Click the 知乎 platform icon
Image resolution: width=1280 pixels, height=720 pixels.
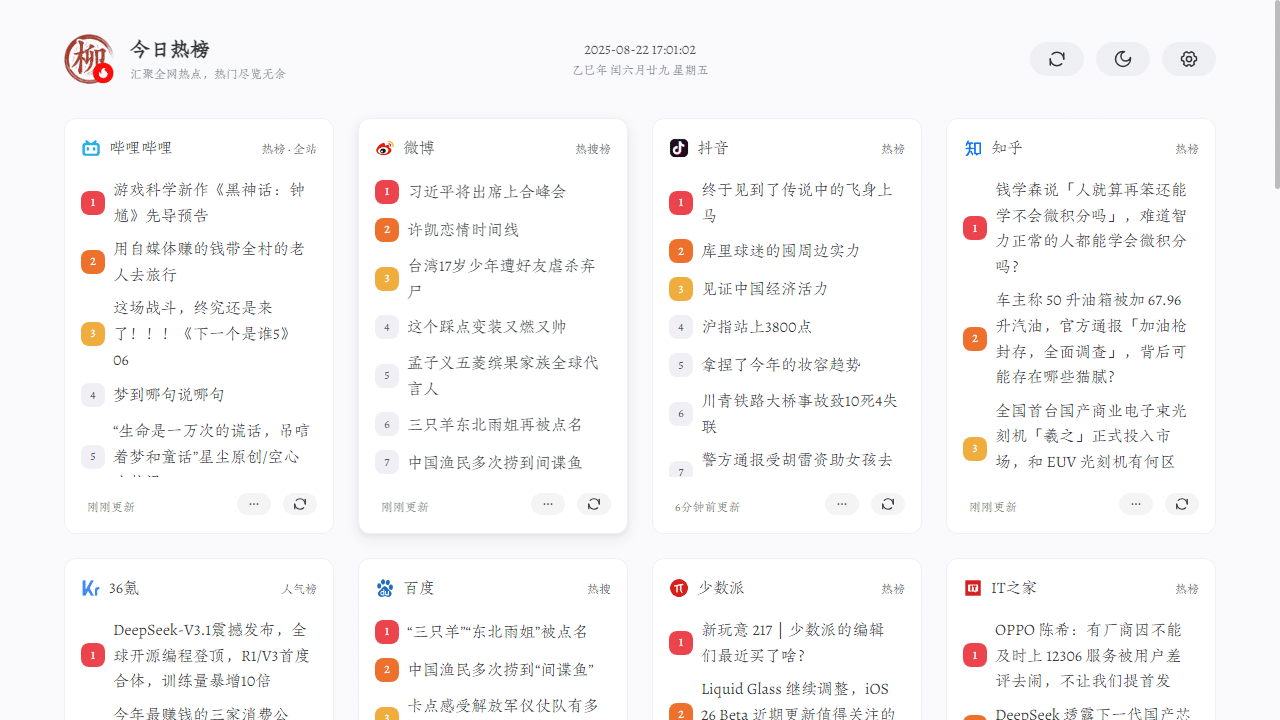pyautogui.click(x=973, y=148)
